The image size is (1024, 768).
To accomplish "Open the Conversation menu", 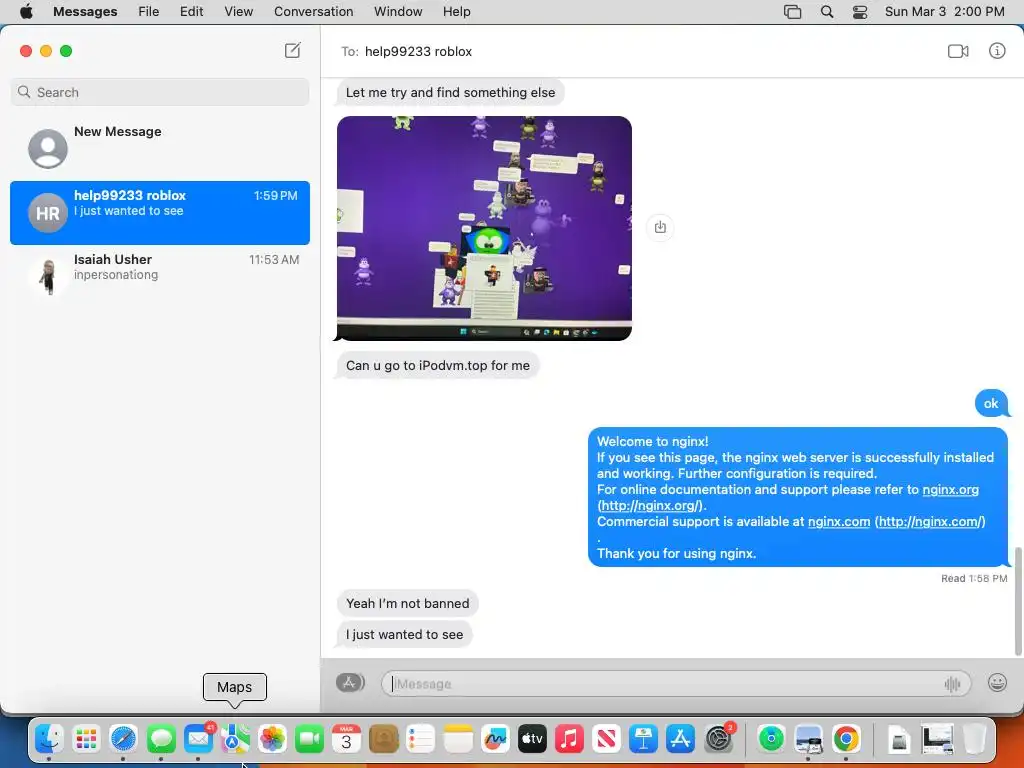I will [313, 12].
